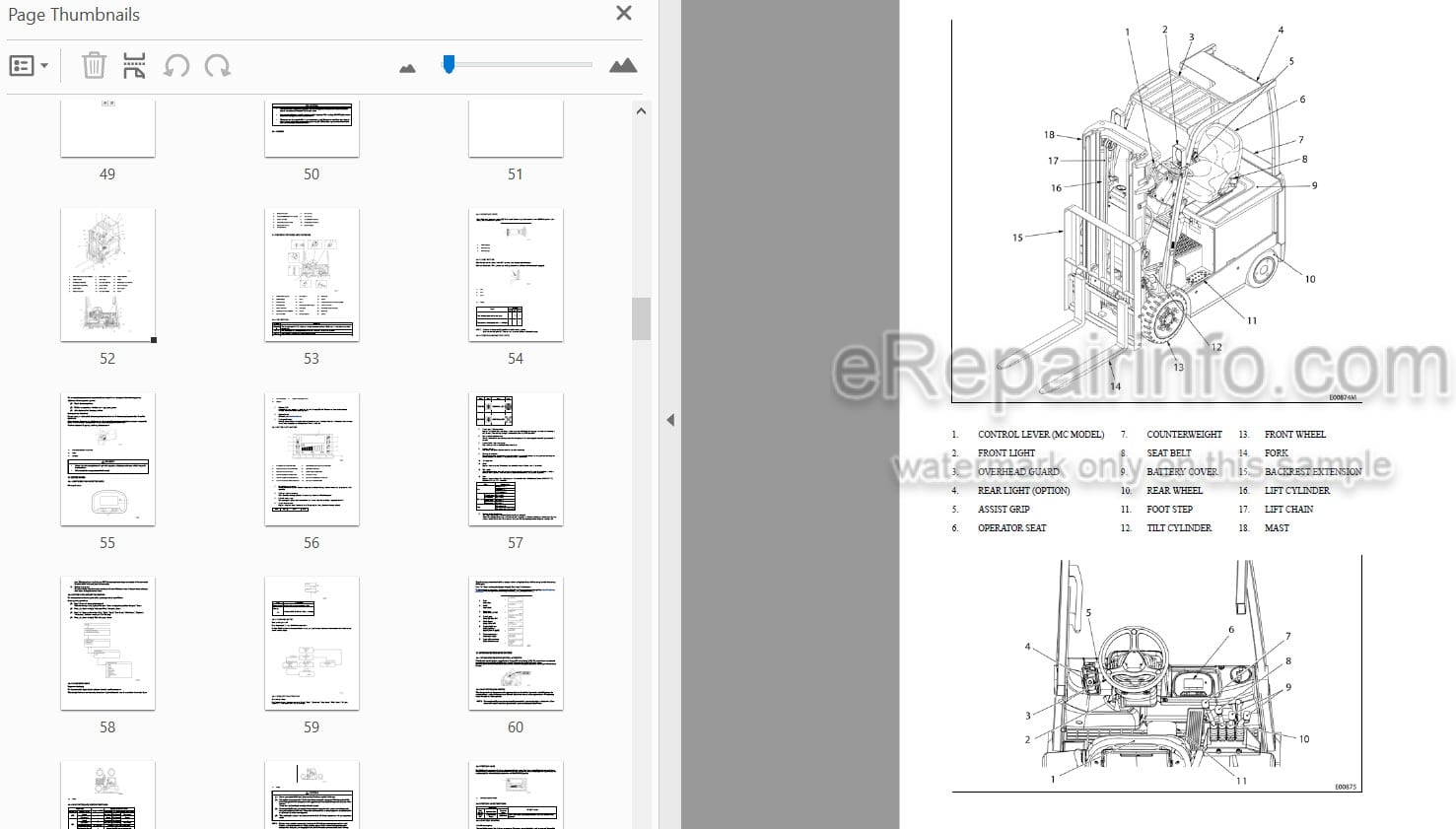The height and width of the screenshot is (829, 1456).
Task: Click the lower operator compartment diagram
Action: (x=1157, y=673)
